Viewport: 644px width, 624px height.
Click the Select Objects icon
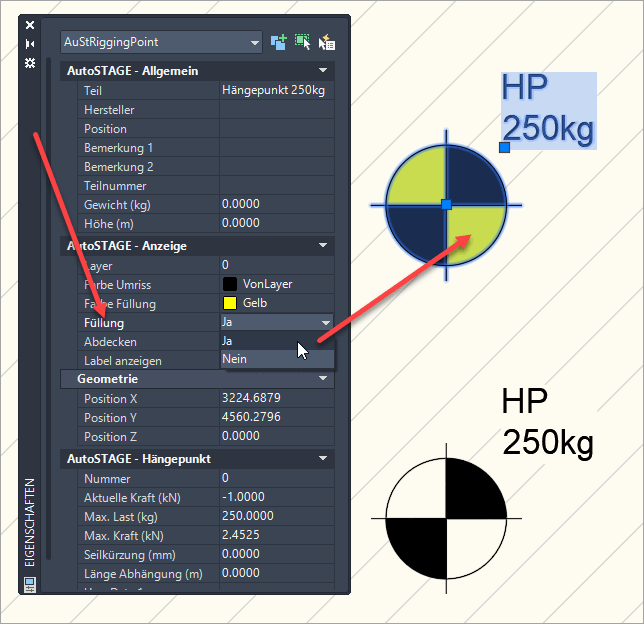(x=303, y=42)
